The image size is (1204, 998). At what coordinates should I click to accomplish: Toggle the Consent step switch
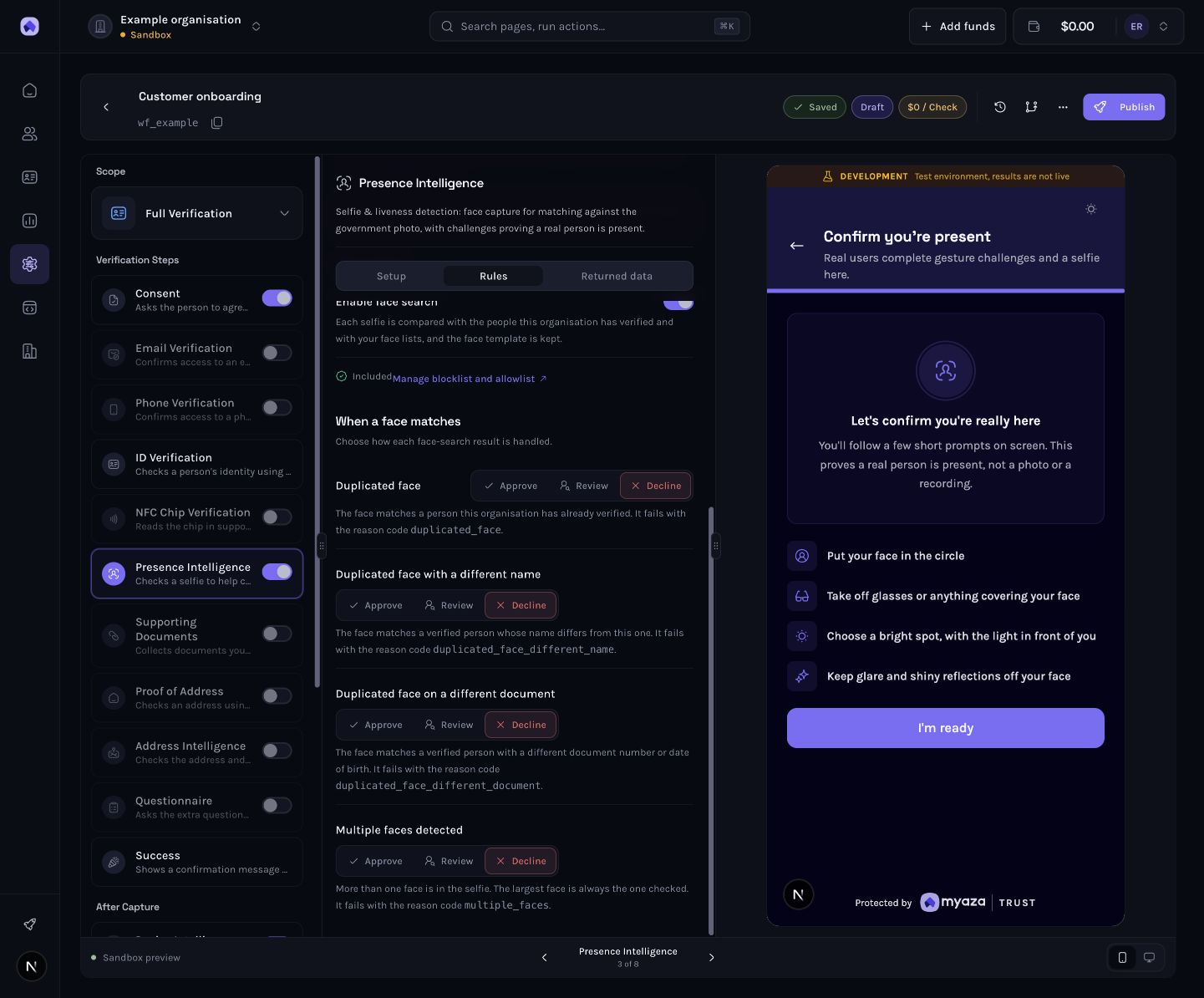[x=277, y=298]
